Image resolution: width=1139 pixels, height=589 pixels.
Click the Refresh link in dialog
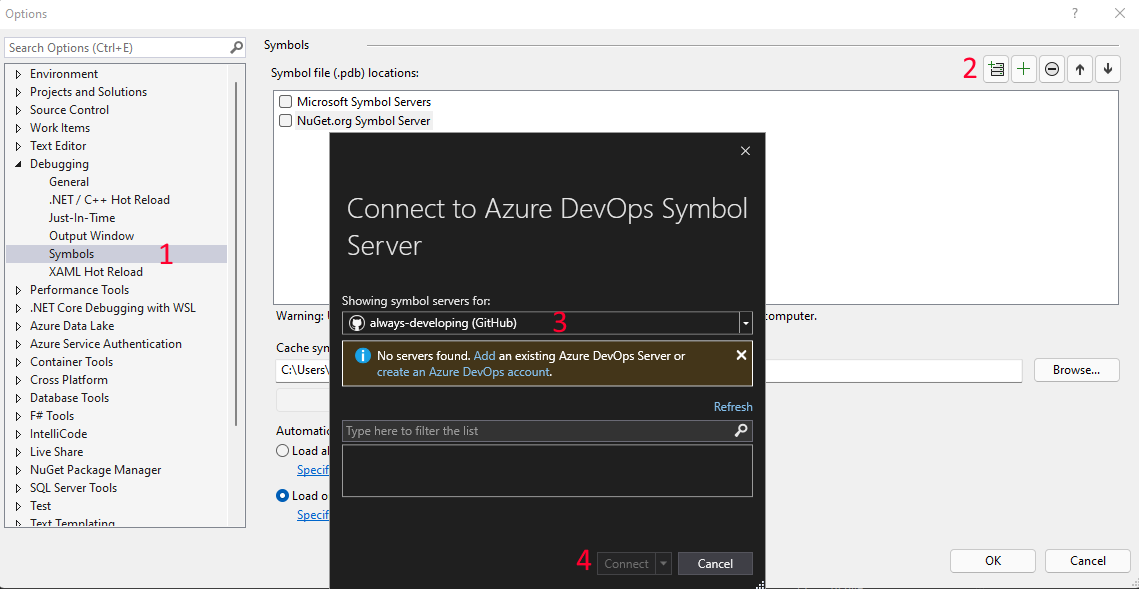(x=733, y=407)
